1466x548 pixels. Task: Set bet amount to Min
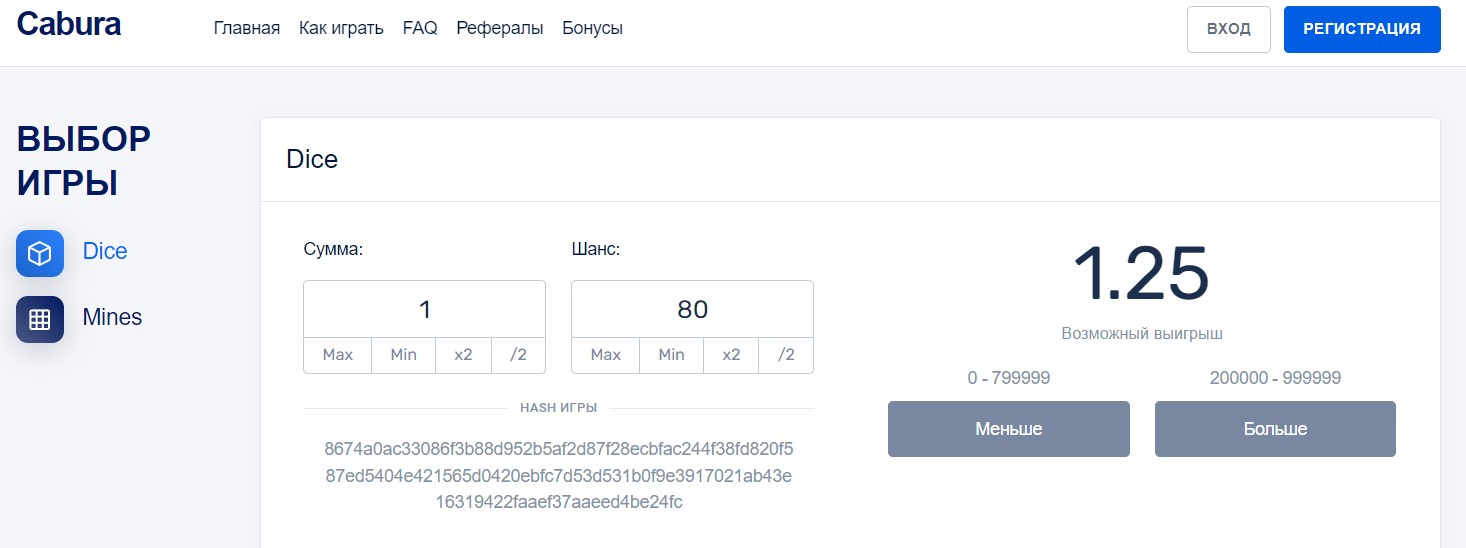click(404, 355)
